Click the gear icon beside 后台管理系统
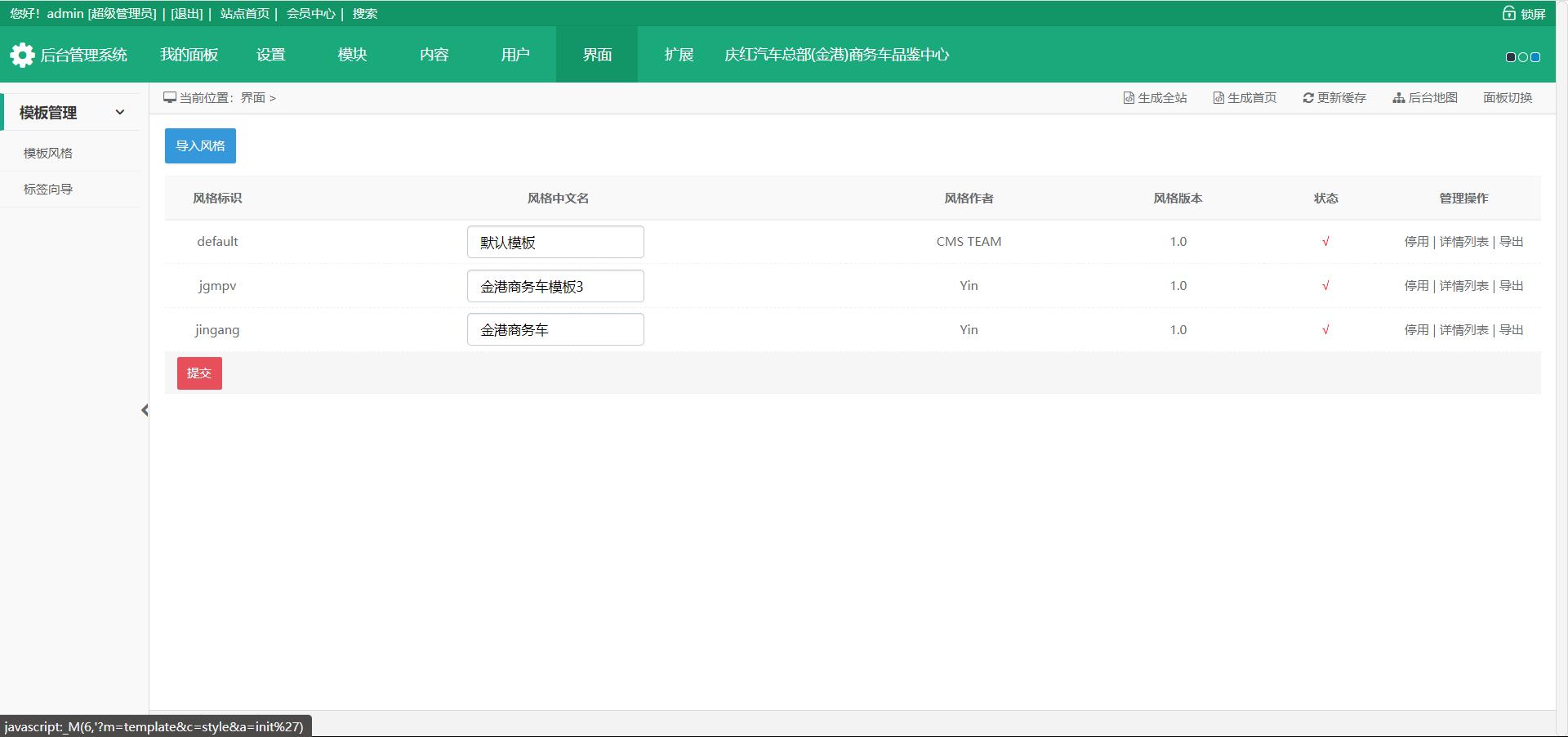The height and width of the screenshot is (737, 1568). [22, 55]
